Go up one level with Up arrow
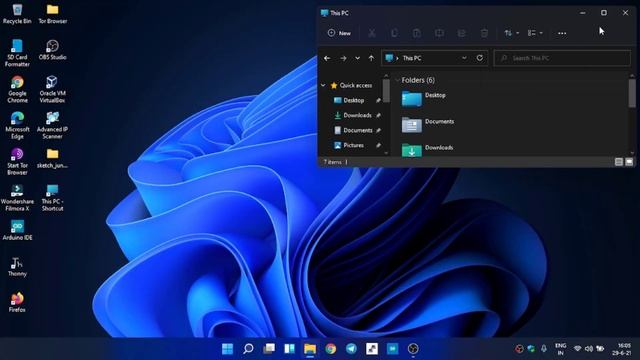Screen dimensions: 640x360 tap(371, 58)
